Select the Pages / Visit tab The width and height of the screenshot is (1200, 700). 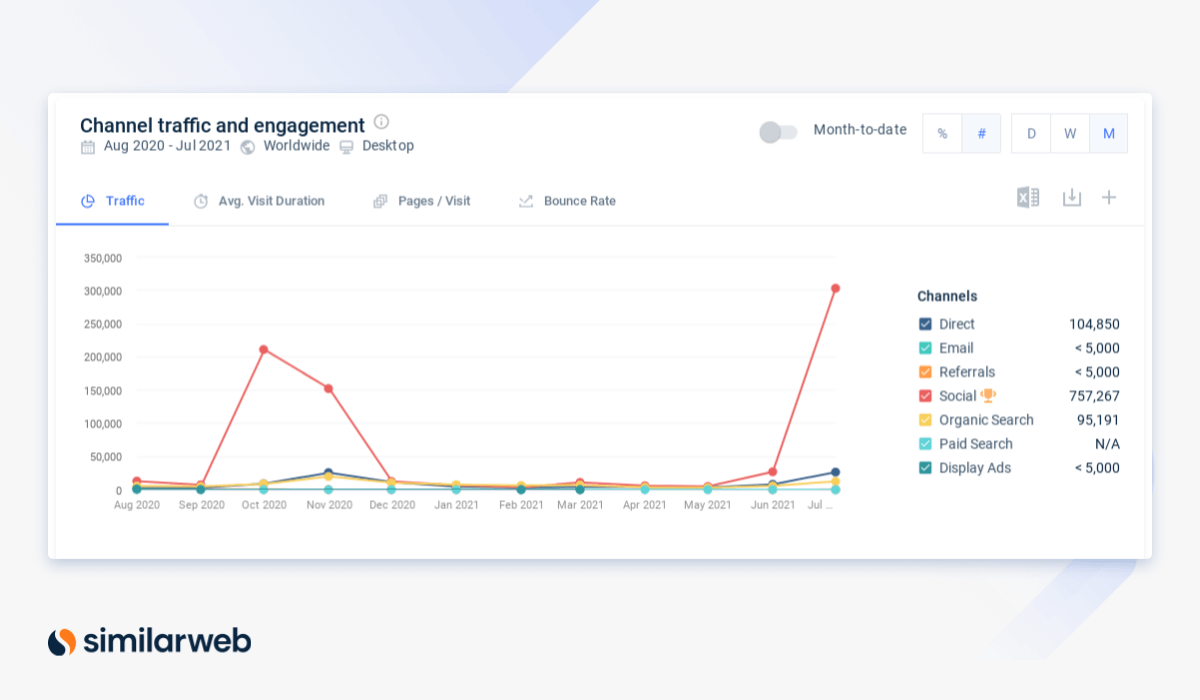click(x=421, y=201)
